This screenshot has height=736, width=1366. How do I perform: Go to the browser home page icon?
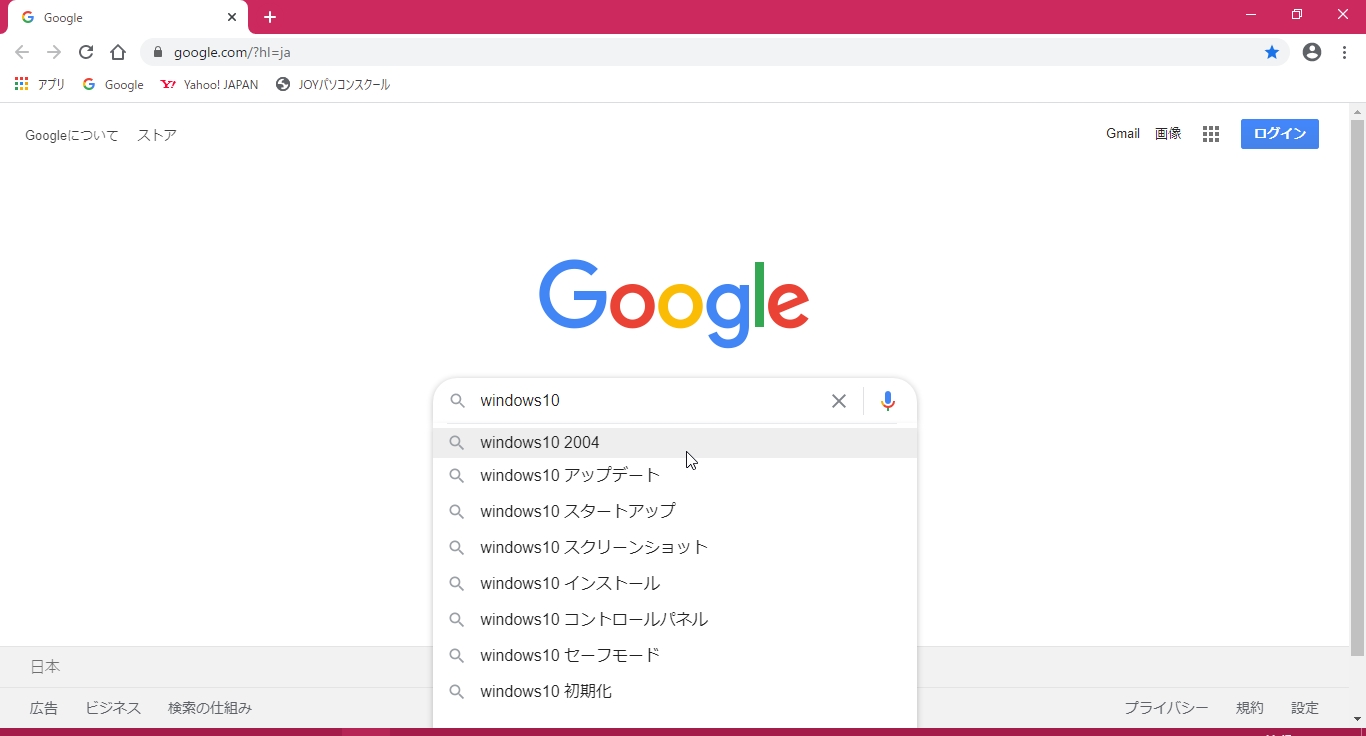click(x=118, y=52)
